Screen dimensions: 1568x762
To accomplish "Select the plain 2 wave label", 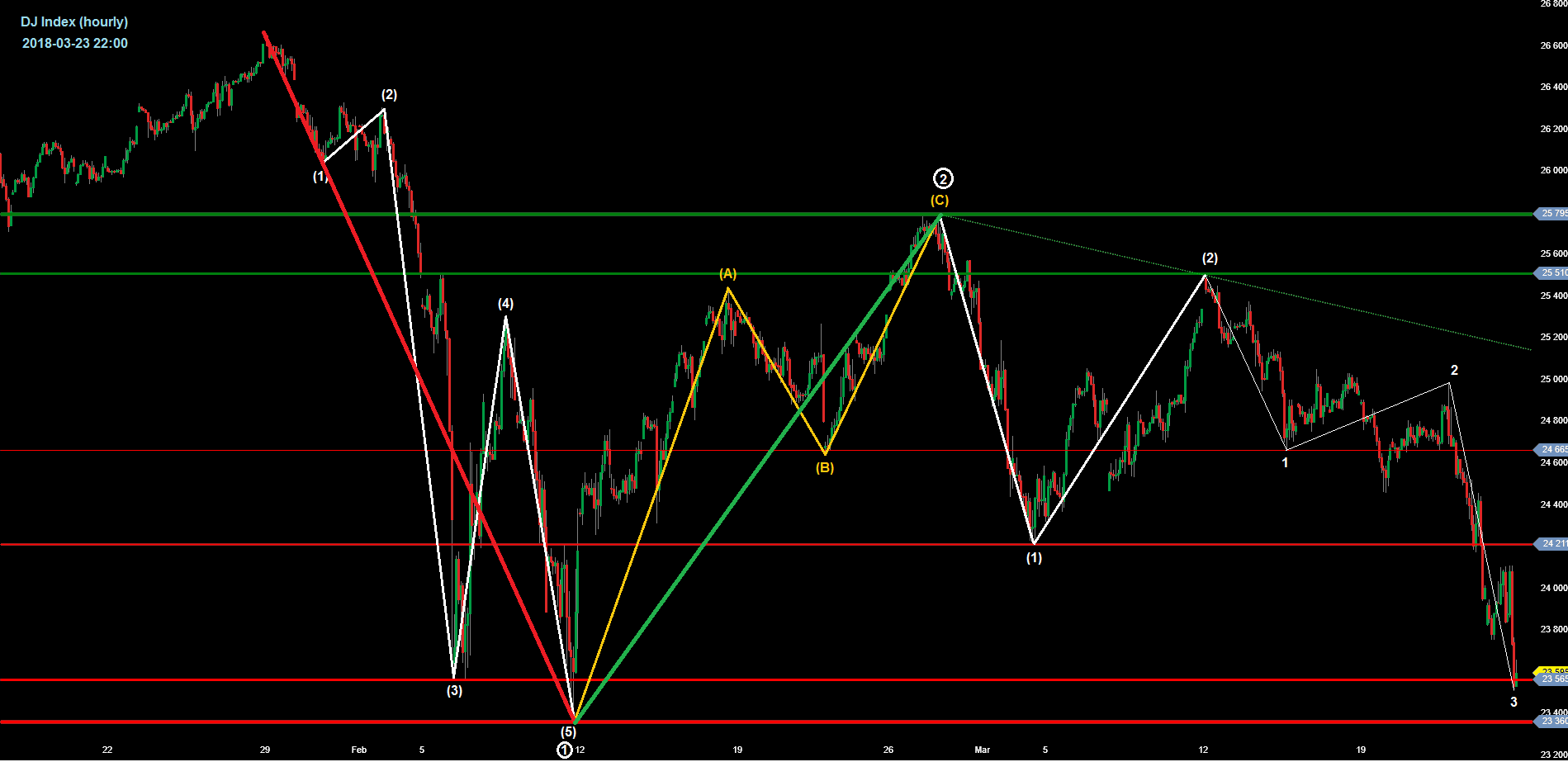I will (1454, 371).
